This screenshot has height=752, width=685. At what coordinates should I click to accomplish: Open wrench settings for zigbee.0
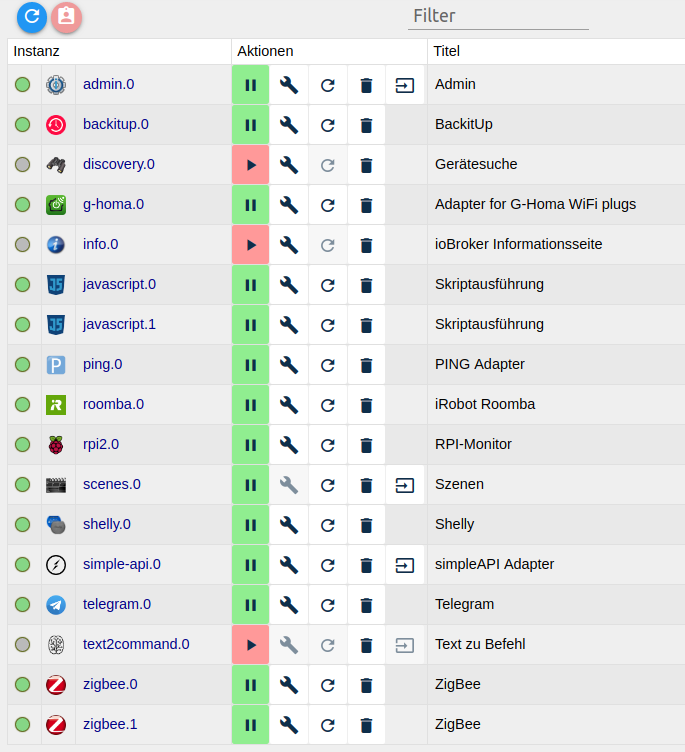click(289, 684)
